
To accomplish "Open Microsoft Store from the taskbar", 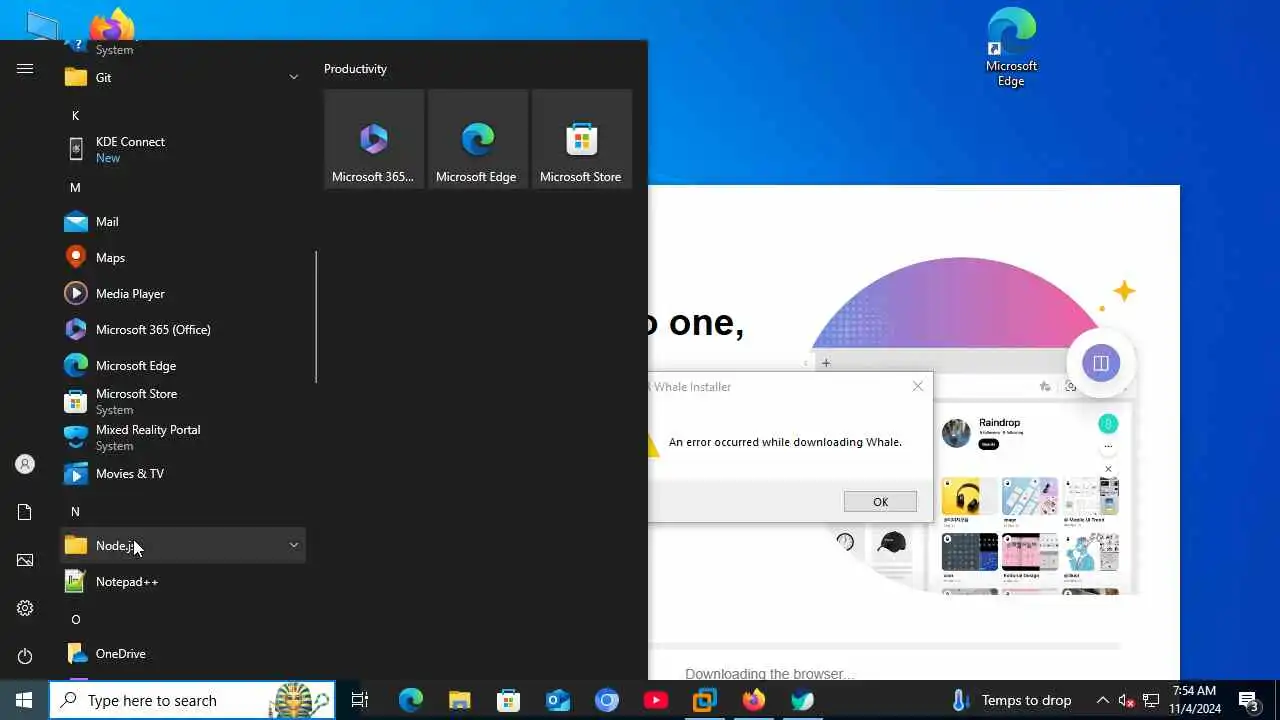I will coord(508,700).
